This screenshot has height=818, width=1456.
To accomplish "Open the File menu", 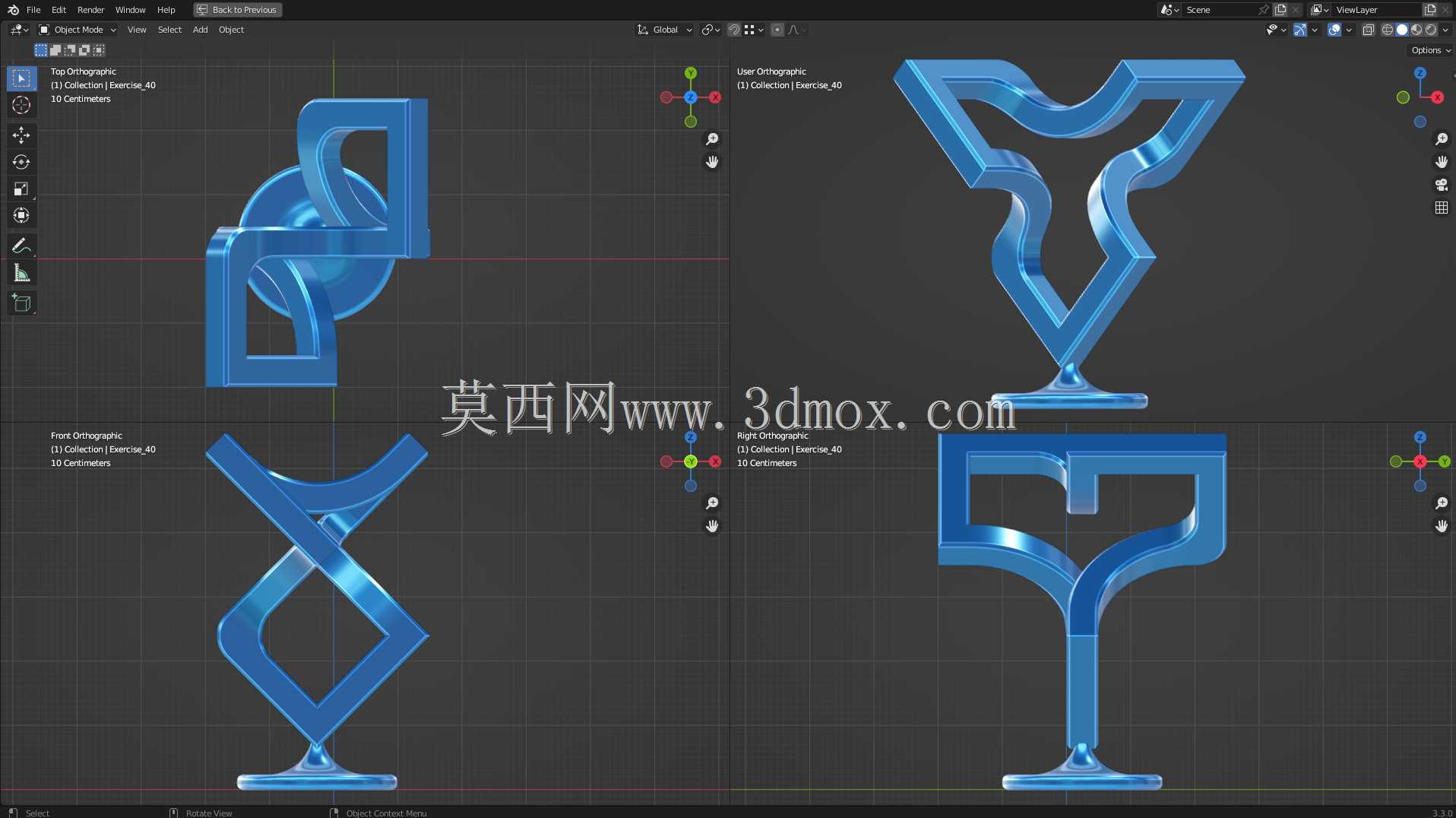I will [33, 10].
